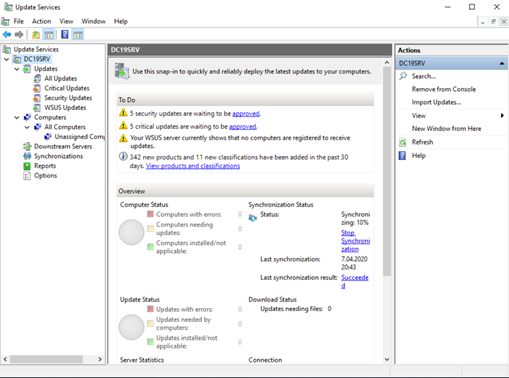Open the View submenu arrow in Actions

click(502, 116)
